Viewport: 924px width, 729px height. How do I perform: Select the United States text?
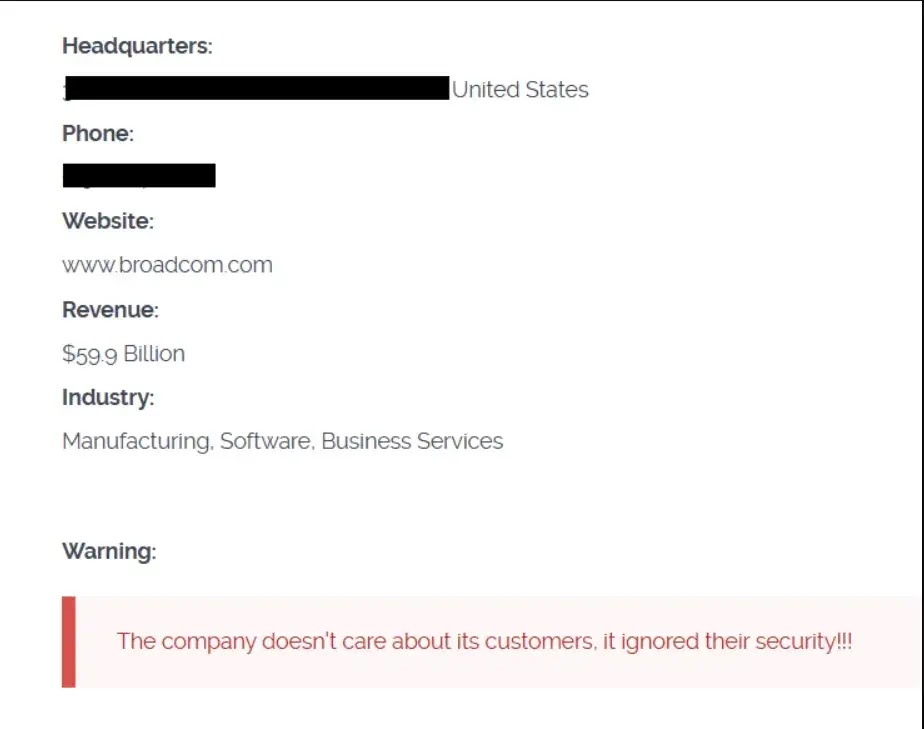click(520, 90)
